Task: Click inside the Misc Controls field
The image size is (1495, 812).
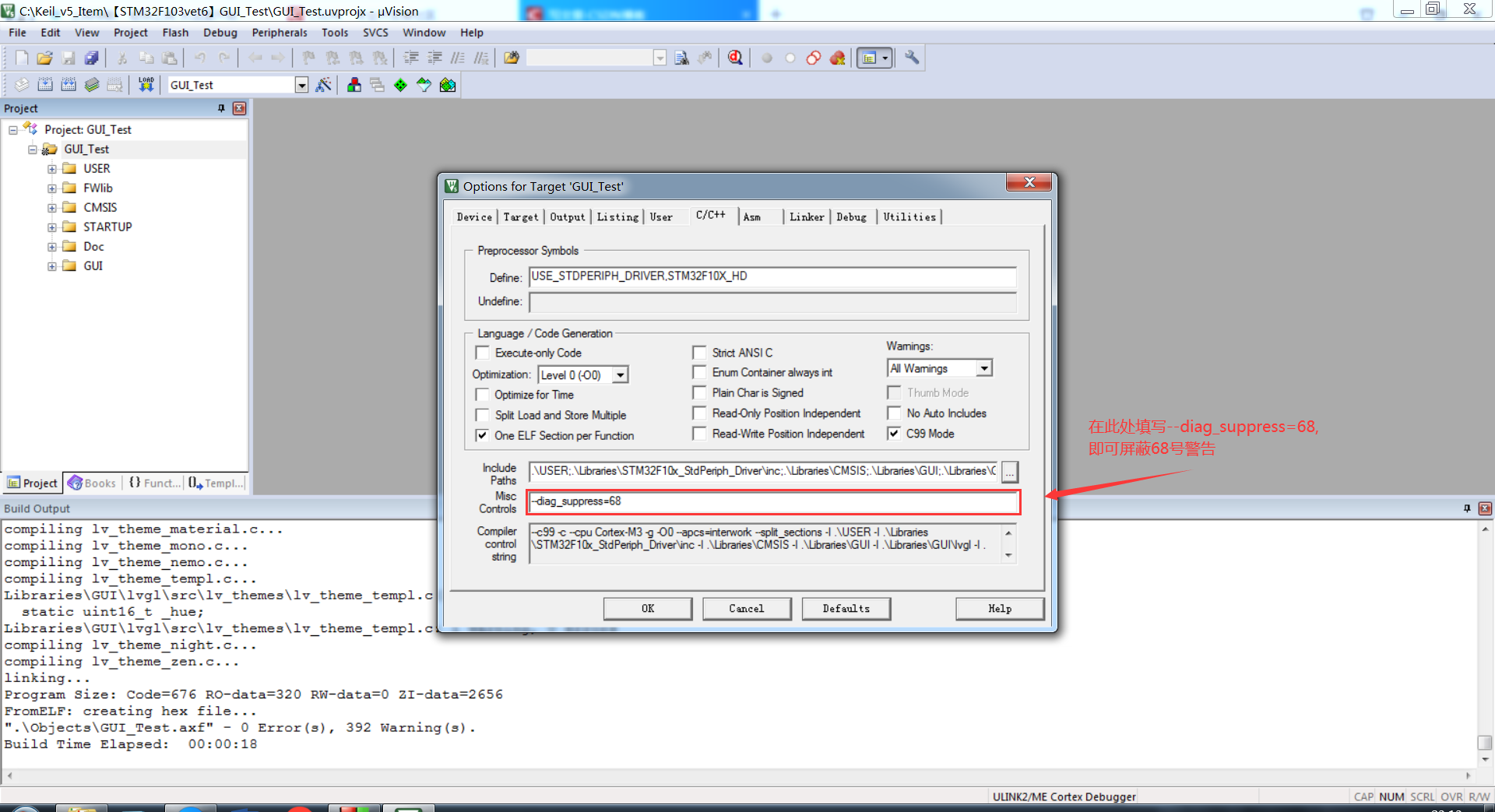Action: 771,502
